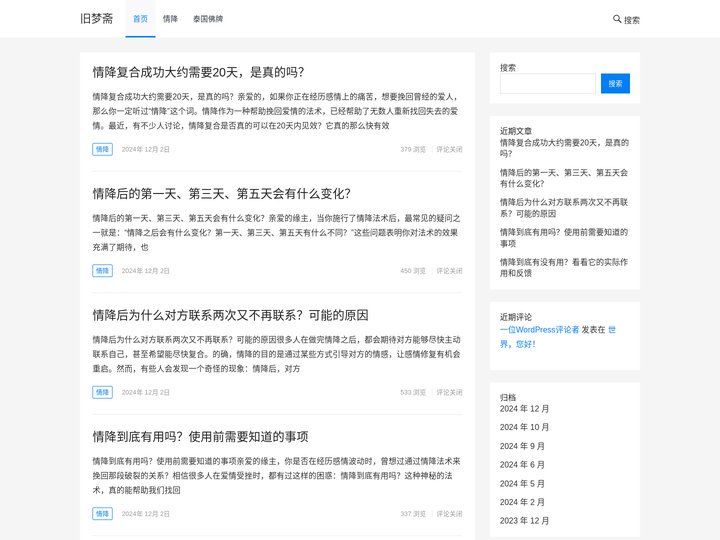Open the 旧梦斋 site logo link
720x540 pixels.
tap(96, 19)
